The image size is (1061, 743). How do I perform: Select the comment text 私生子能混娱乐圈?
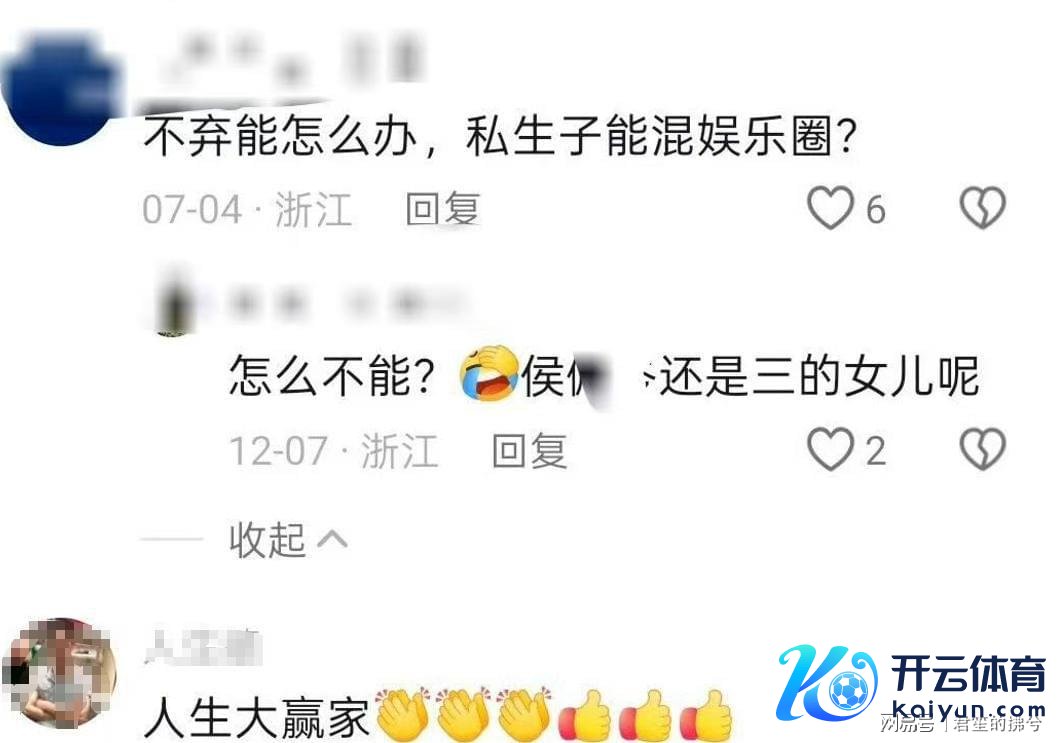(648, 136)
